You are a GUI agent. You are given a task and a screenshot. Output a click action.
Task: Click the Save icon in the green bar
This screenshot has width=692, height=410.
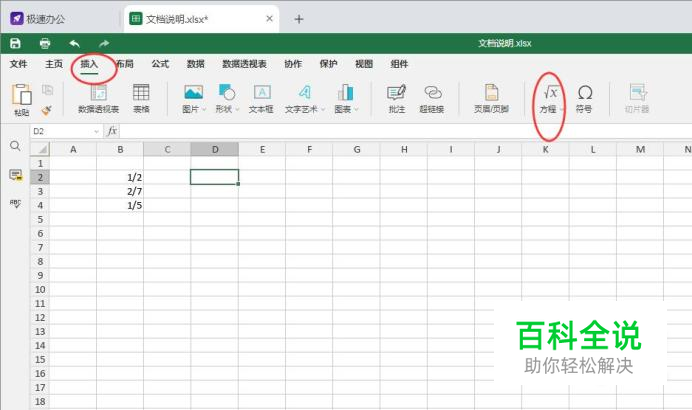click(x=15, y=43)
